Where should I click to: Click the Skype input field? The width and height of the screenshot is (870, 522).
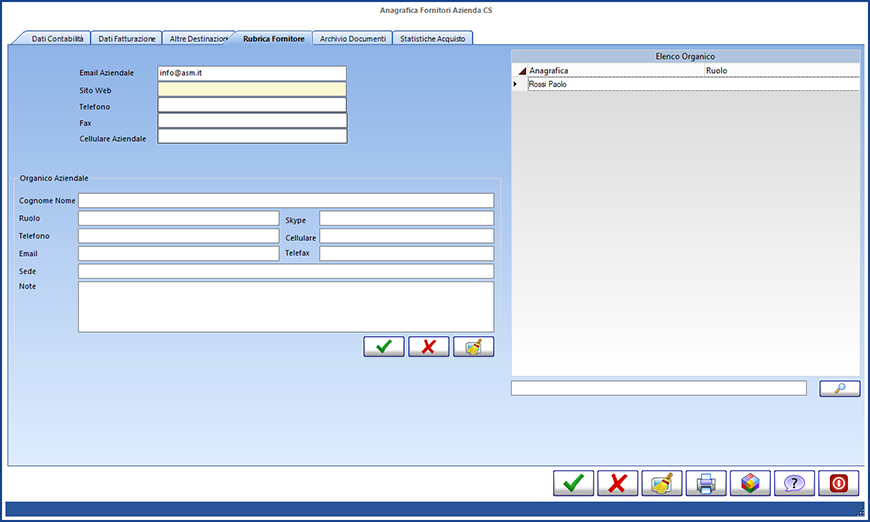406,218
